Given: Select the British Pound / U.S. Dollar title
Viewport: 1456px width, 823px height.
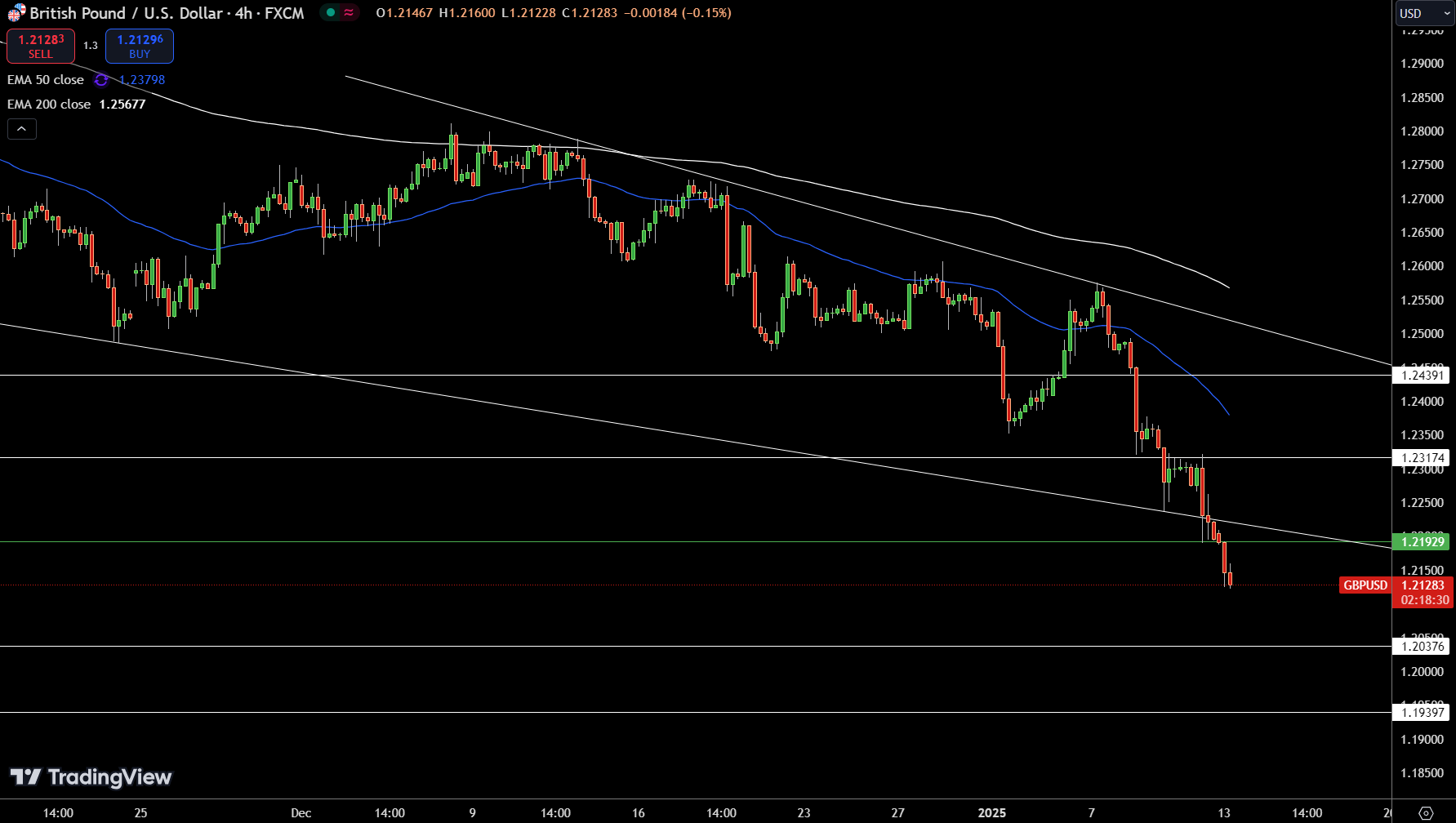Looking at the screenshot, I should (127, 13).
